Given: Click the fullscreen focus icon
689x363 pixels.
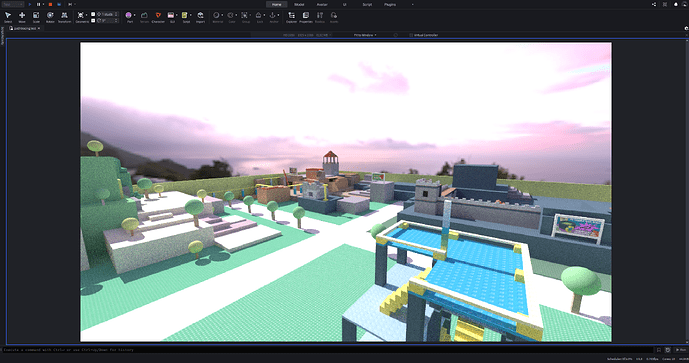Looking at the screenshot, I should click(665, 4).
